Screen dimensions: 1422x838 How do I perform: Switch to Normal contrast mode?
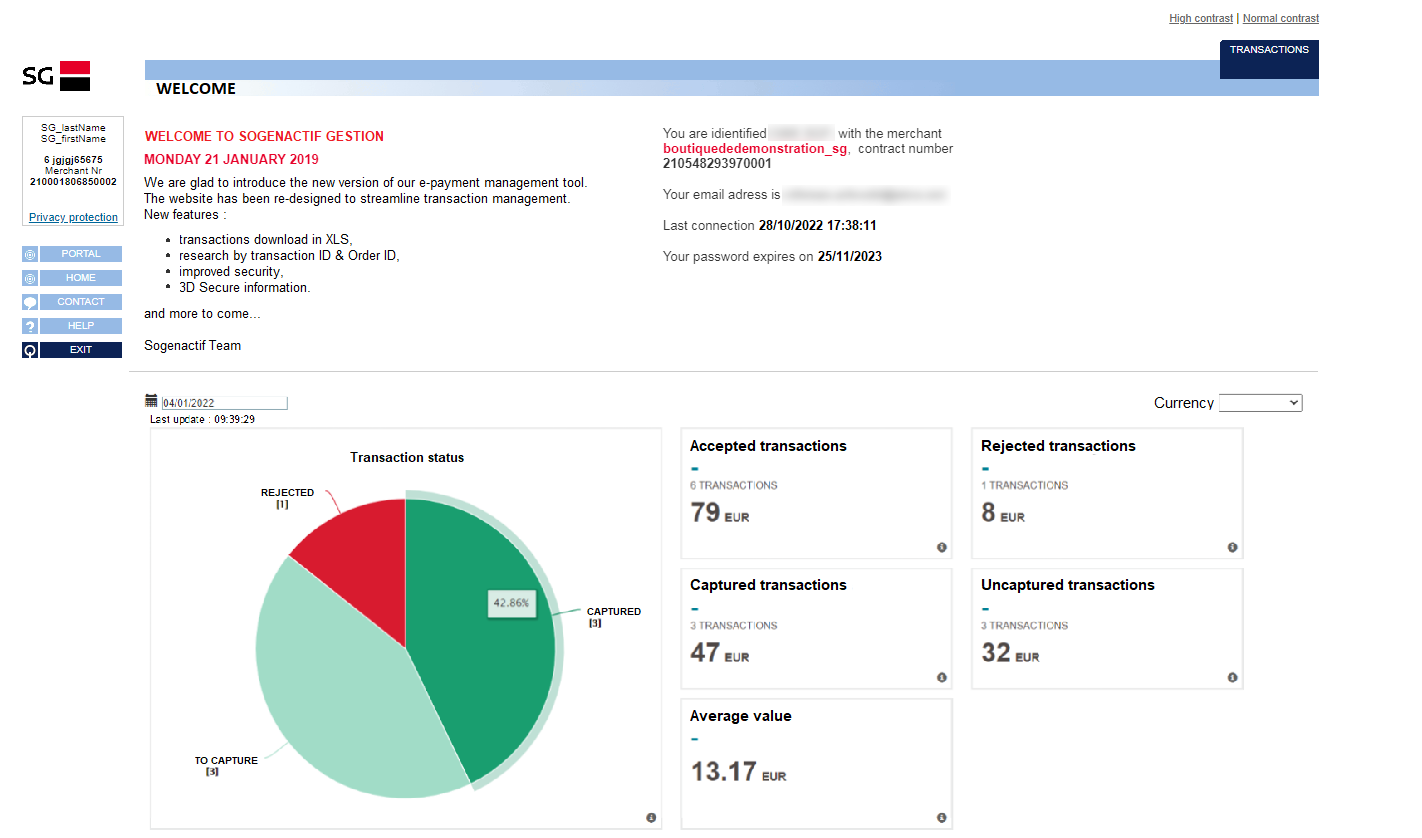pyautogui.click(x=1281, y=18)
